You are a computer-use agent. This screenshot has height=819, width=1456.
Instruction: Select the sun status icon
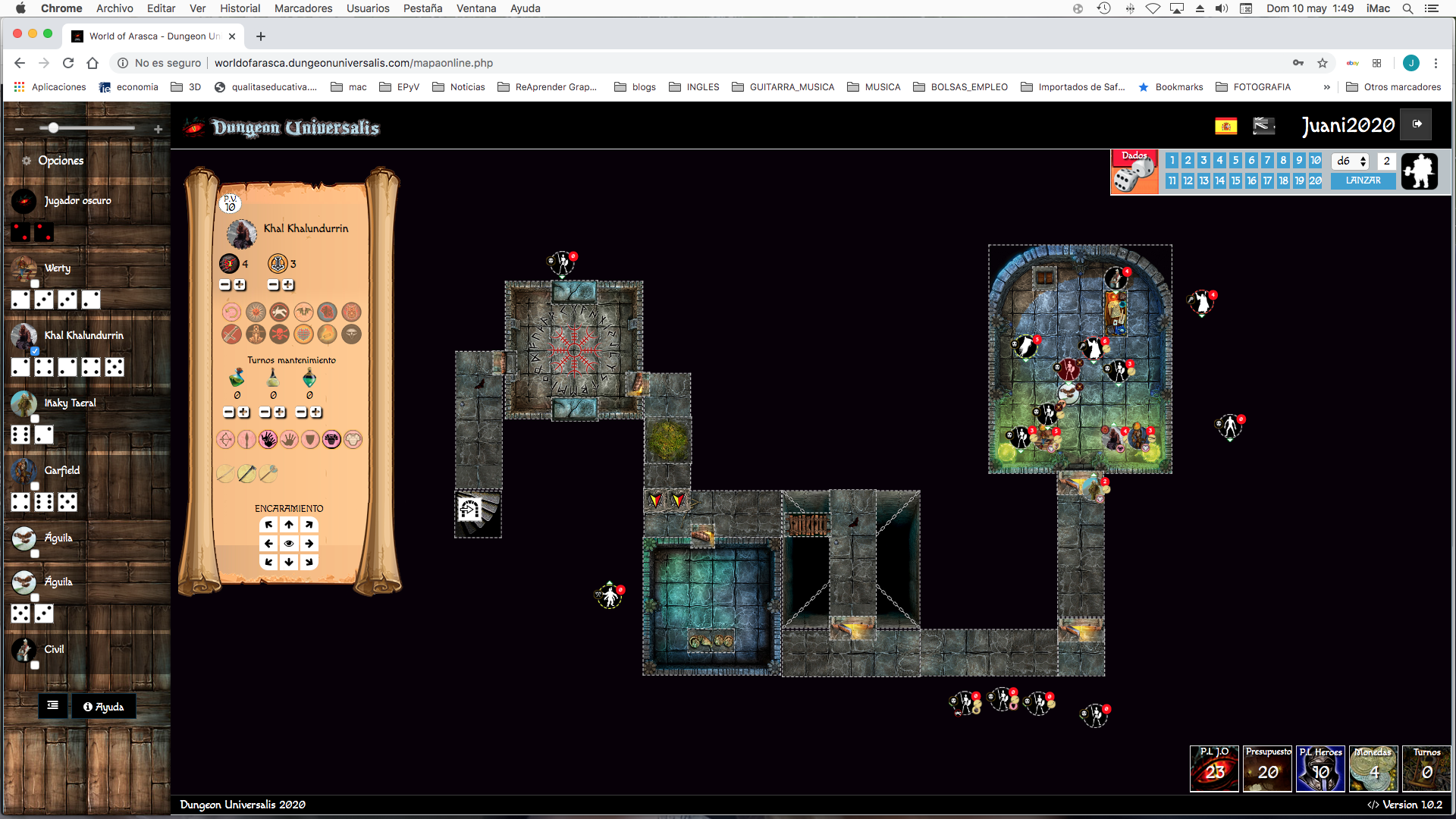256,311
